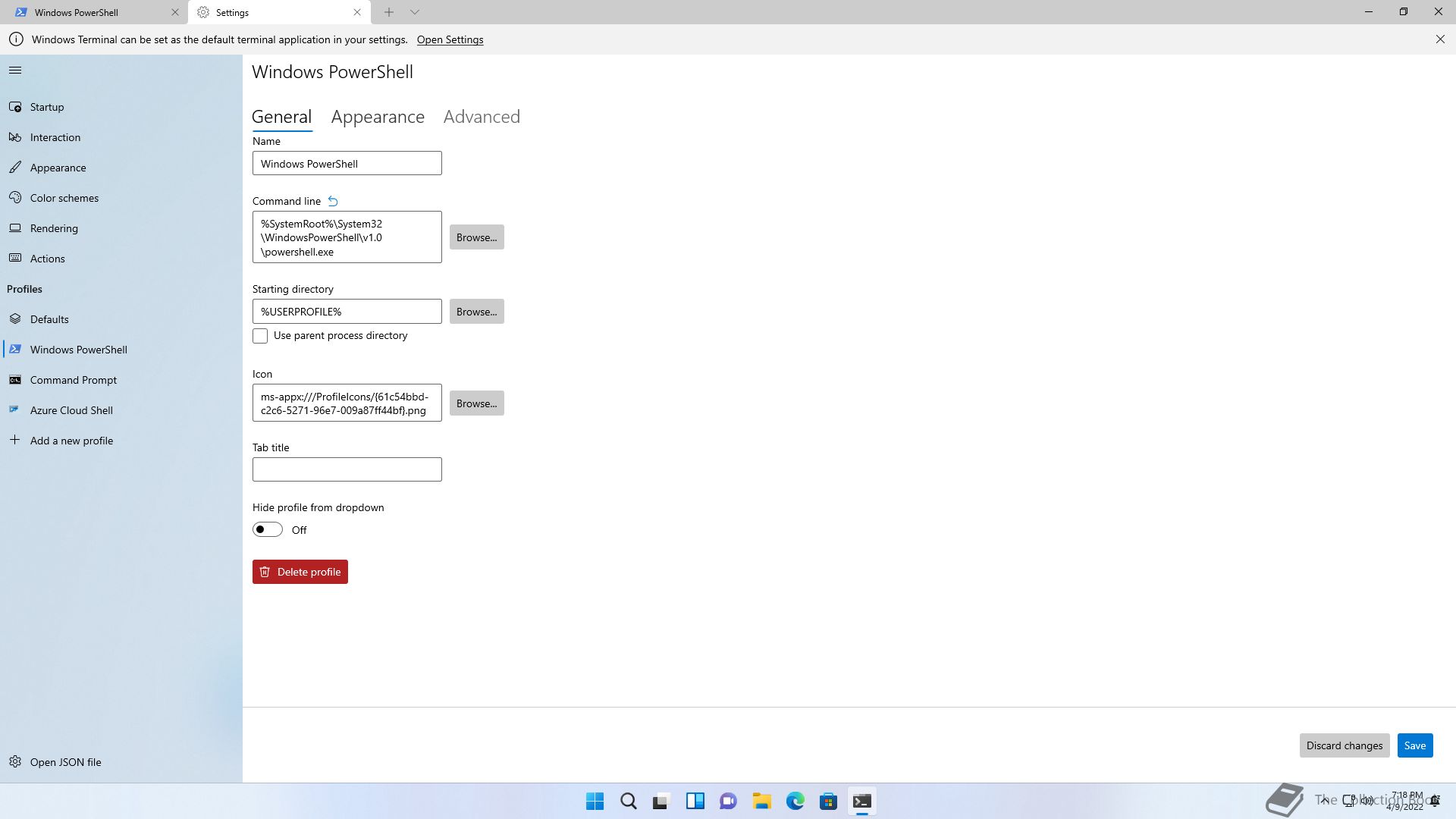Close the Windows PowerShell tab

coord(175,12)
